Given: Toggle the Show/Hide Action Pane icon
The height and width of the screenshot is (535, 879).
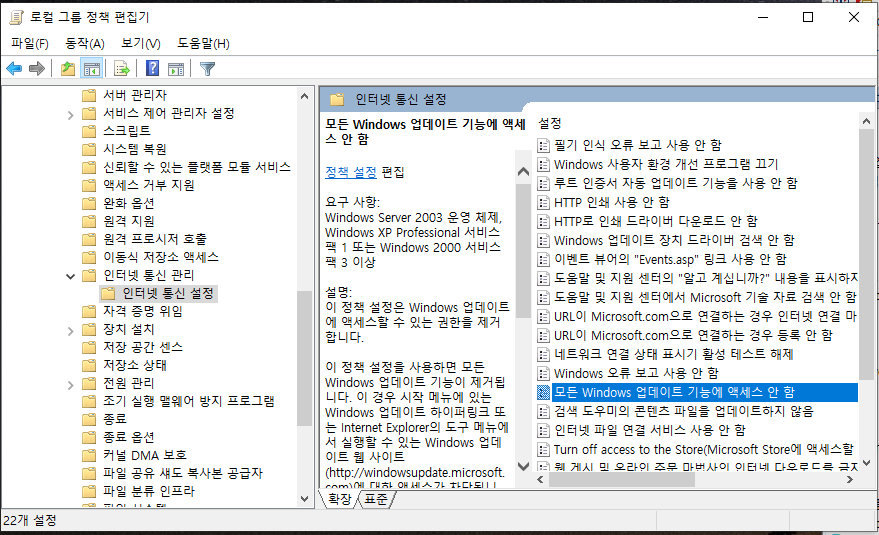Looking at the screenshot, I should (175, 69).
